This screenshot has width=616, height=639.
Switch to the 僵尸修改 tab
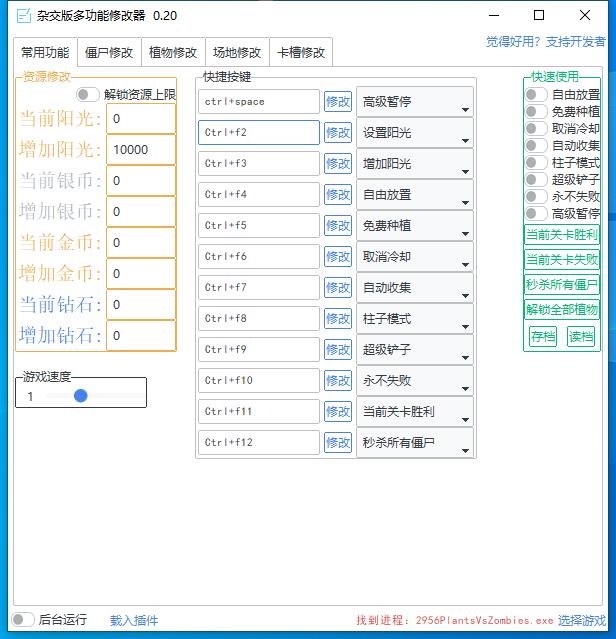(109, 53)
